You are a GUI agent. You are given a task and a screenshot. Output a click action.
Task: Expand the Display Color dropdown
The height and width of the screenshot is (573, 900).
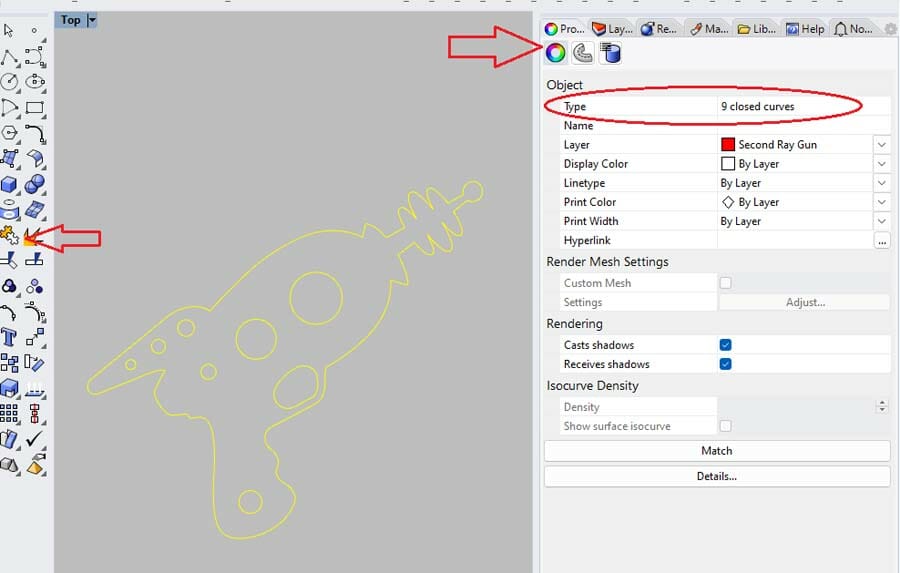[x=882, y=164]
